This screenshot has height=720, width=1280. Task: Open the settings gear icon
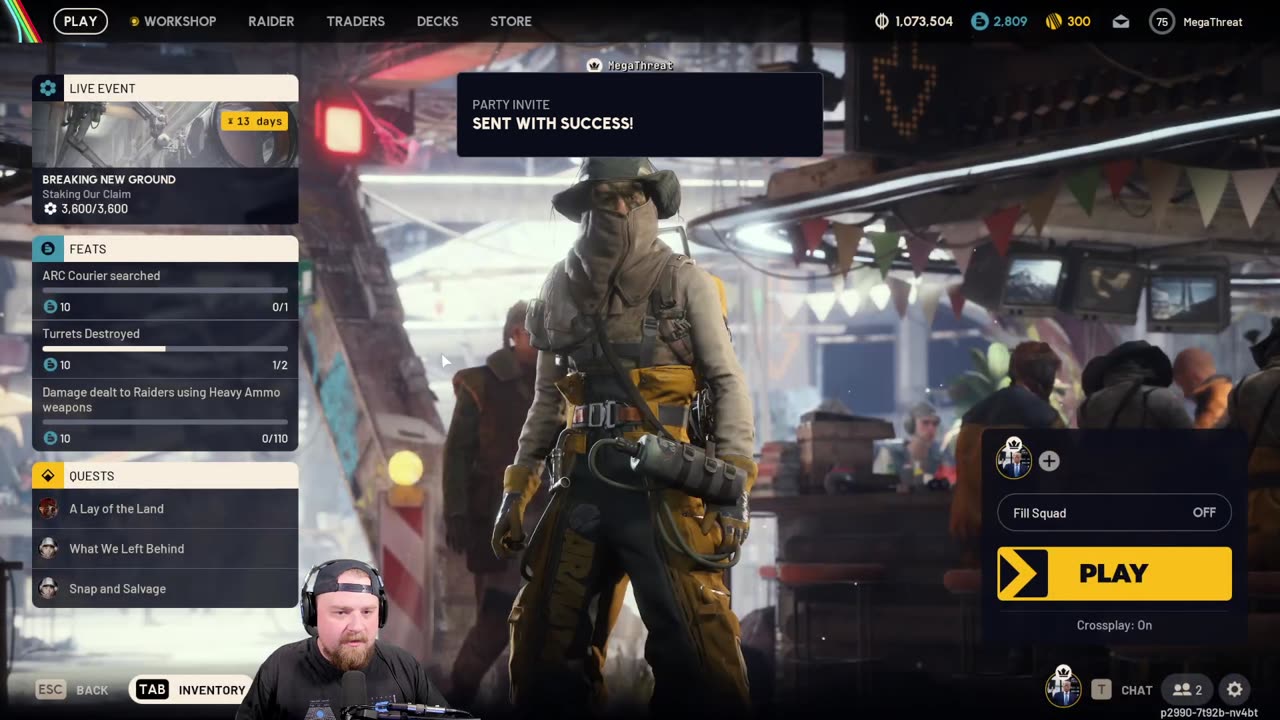1235,689
